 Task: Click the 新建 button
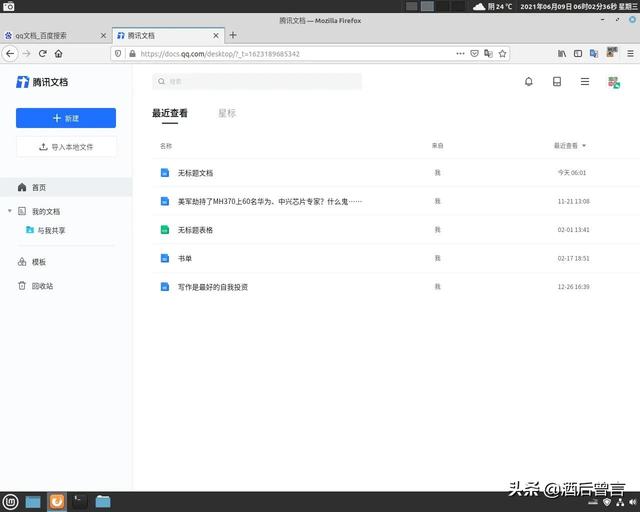point(66,118)
